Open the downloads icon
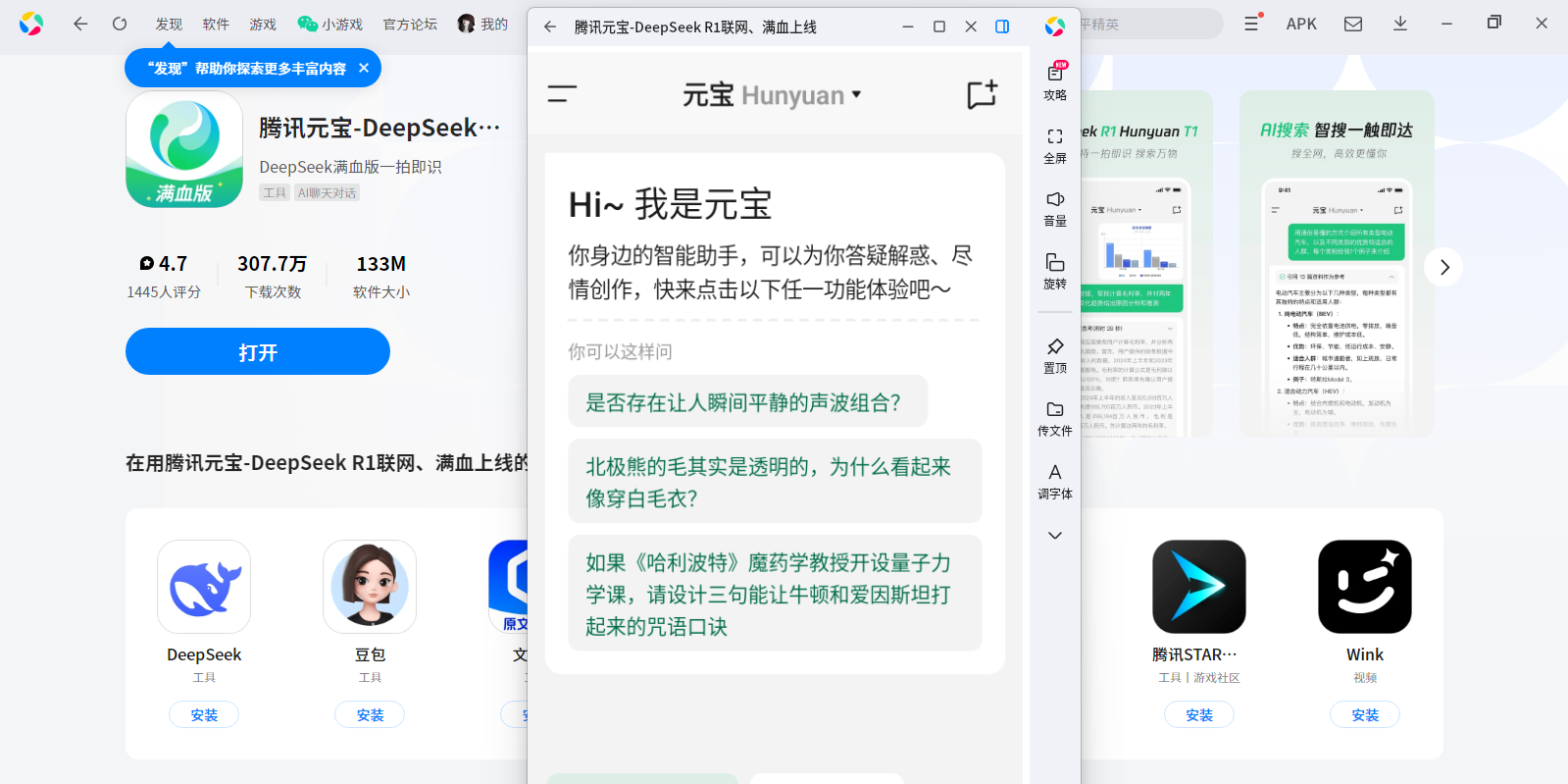Image resolution: width=1568 pixels, height=784 pixels. click(1400, 24)
